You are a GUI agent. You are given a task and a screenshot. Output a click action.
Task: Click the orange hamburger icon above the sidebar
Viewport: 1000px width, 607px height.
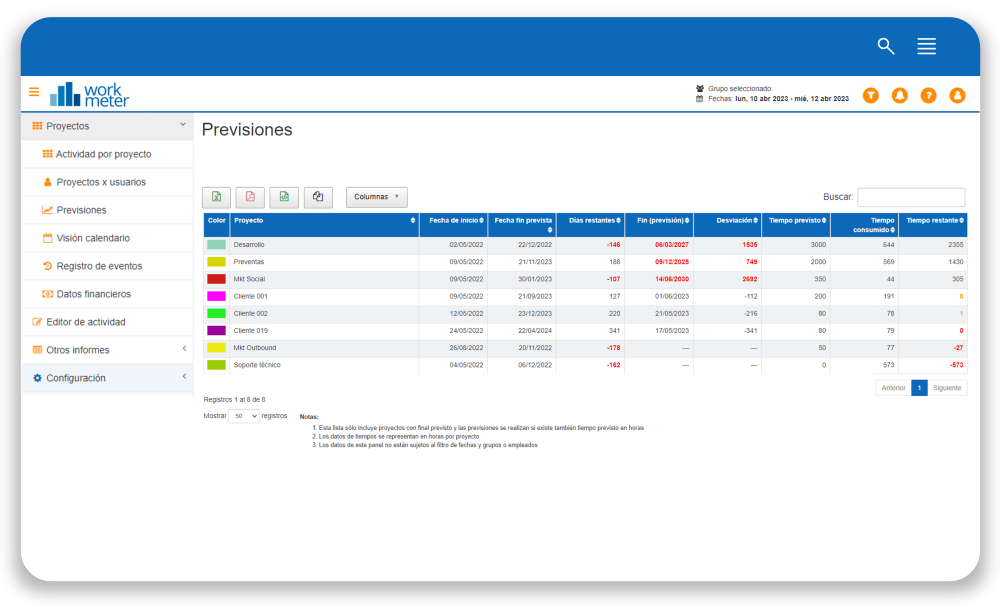point(33,91)
